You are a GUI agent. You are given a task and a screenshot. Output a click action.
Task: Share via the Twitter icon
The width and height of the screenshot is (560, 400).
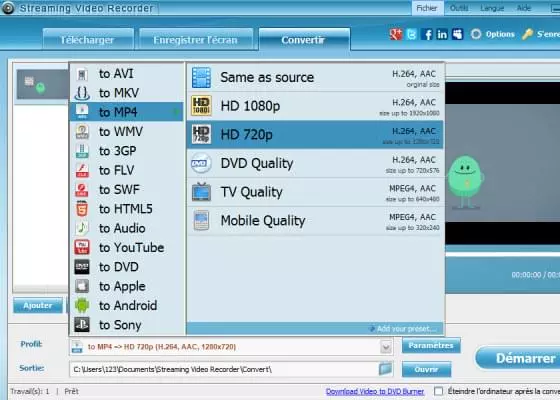click(411, 34)
